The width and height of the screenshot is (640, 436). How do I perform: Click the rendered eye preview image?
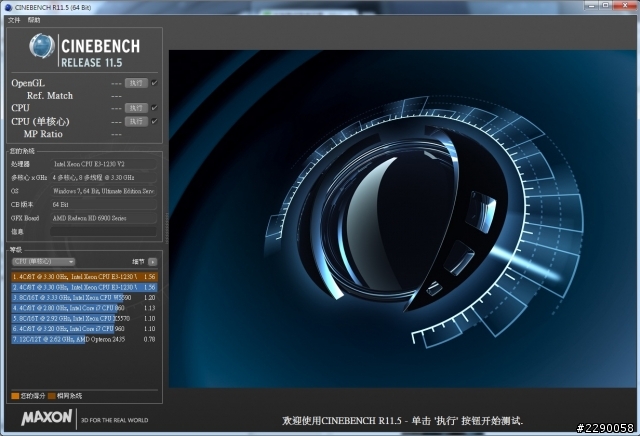(402, 219)
